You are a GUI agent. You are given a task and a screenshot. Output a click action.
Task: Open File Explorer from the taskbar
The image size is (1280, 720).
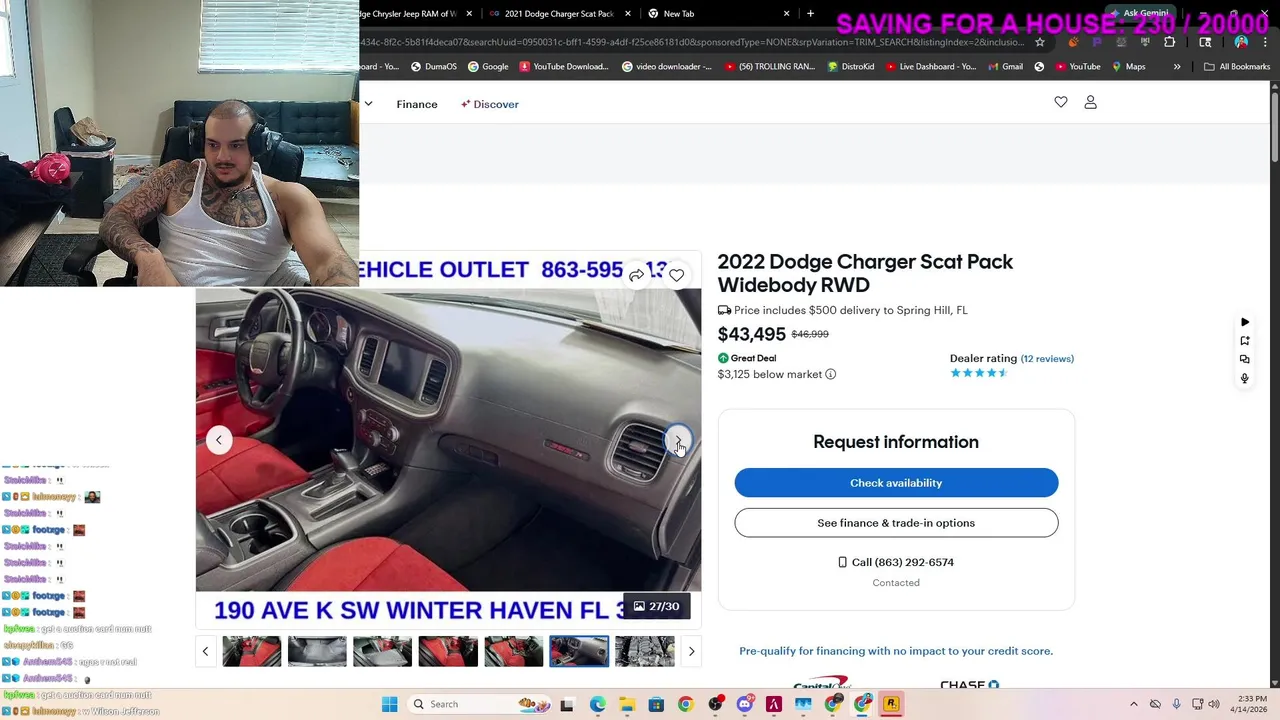[x=627, y=704]
